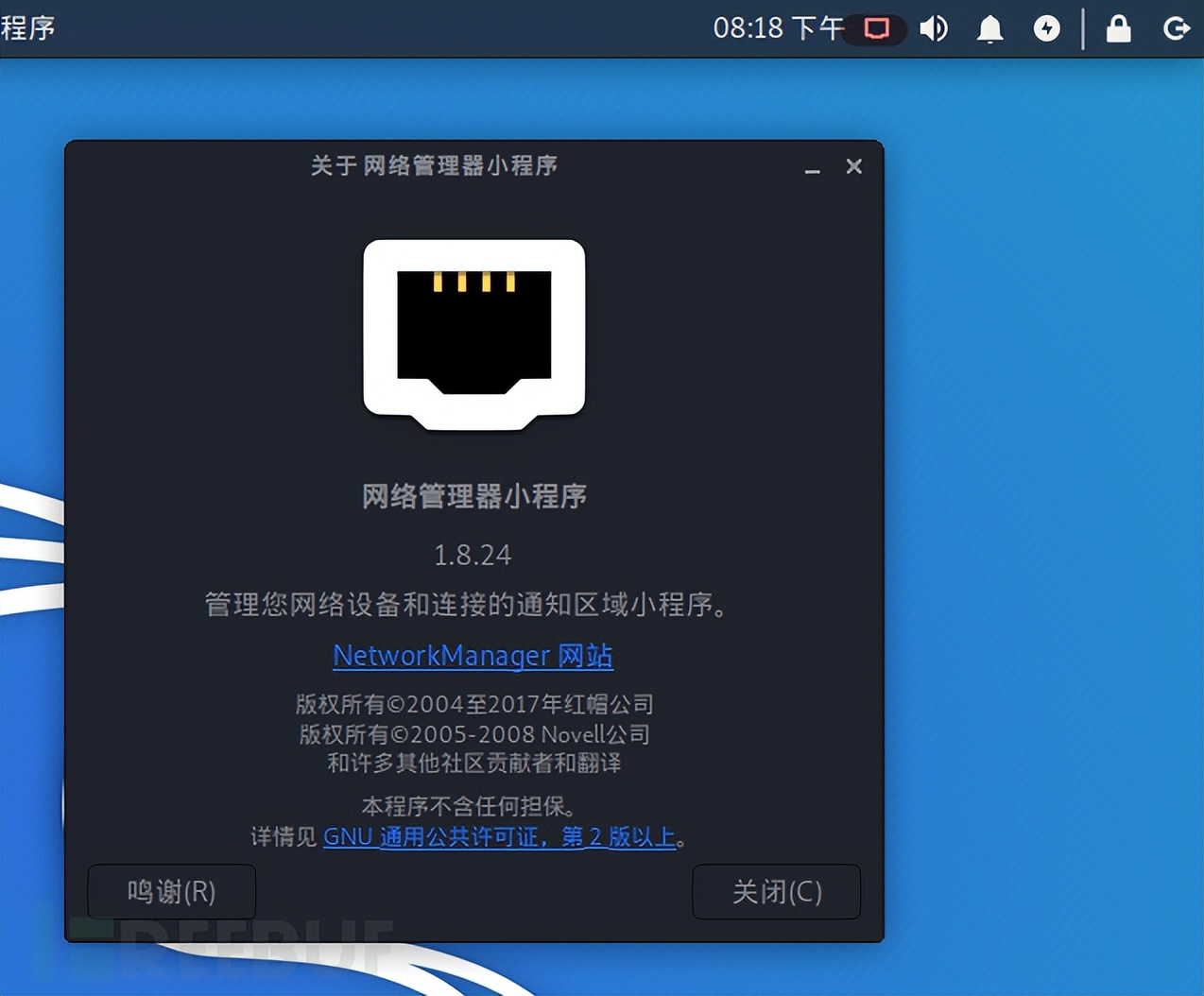
Task: Select the dialog title 关于 网络管理器小程序
Action: coord(433,165)
